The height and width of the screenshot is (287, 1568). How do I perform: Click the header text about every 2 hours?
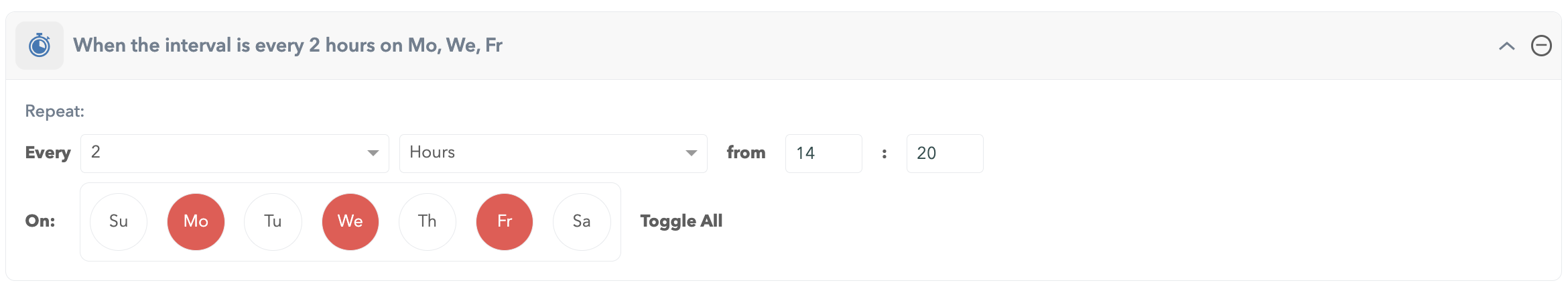click(x=287, y=45)
